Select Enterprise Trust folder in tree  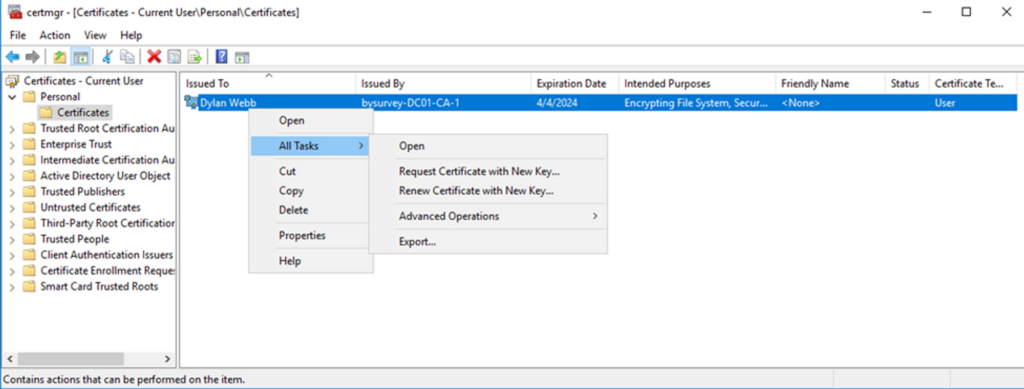(67, 144)
